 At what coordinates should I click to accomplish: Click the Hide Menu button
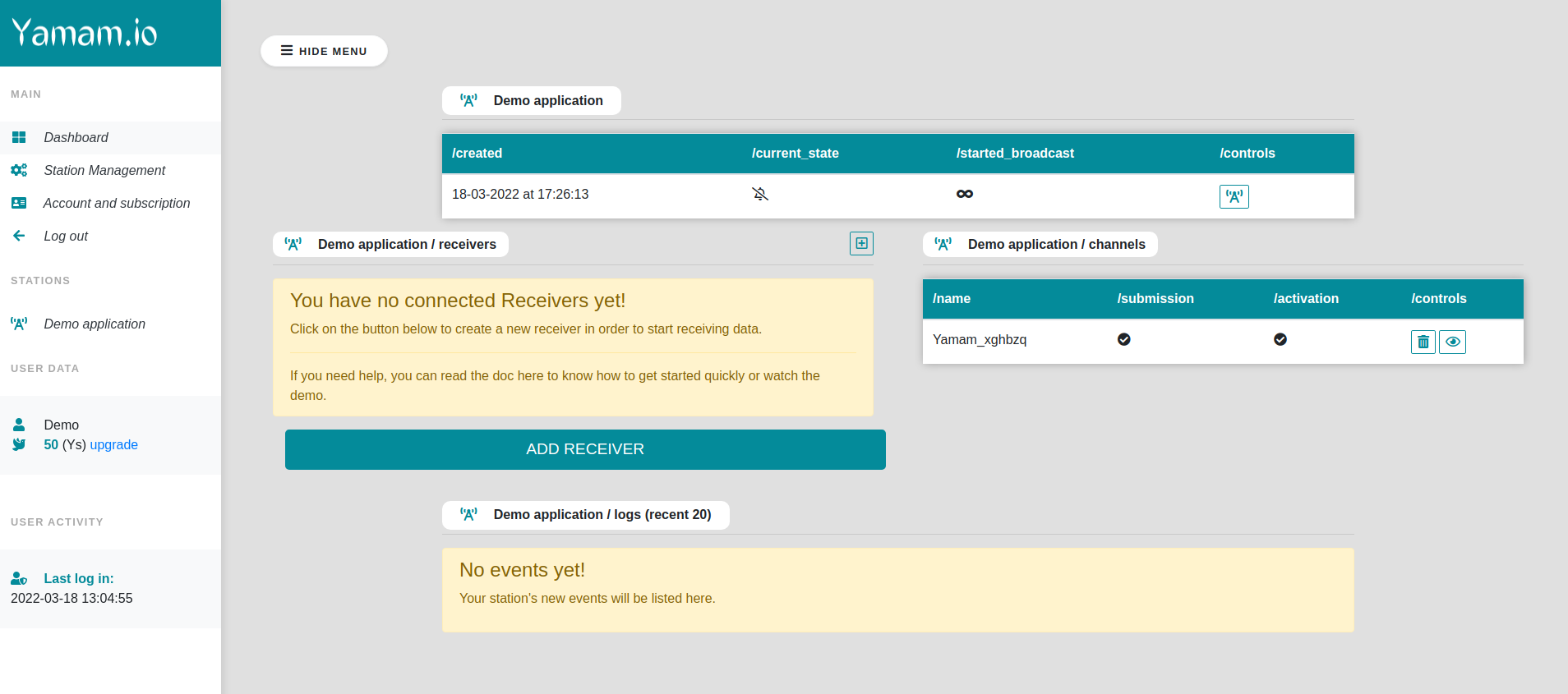coord(324,51)
